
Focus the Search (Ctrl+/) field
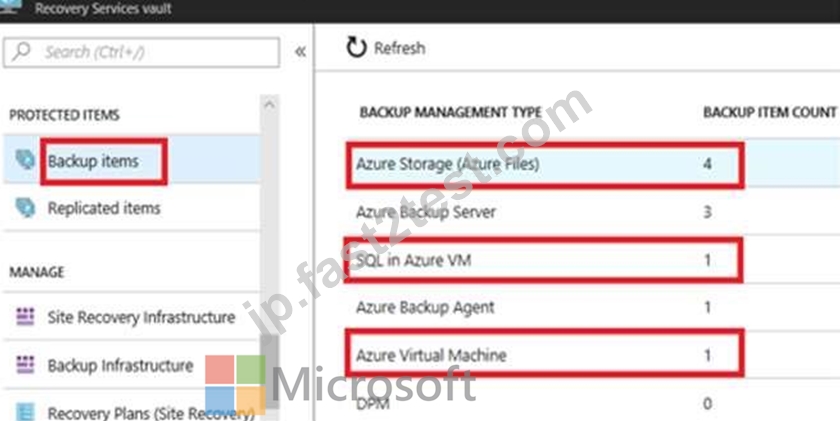[x=141, y=52]
